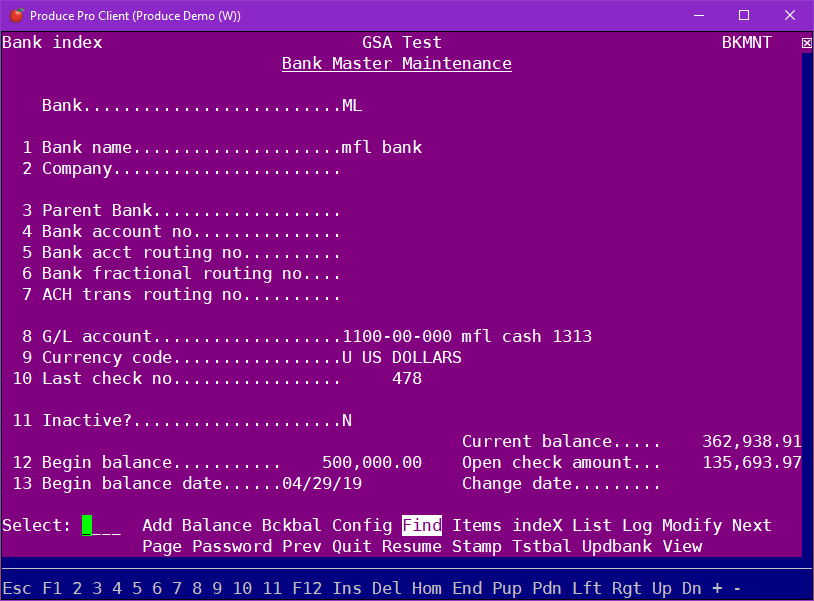Choose the Password command
This screenshot has width=814, height=601.
[x=232, y=547]
